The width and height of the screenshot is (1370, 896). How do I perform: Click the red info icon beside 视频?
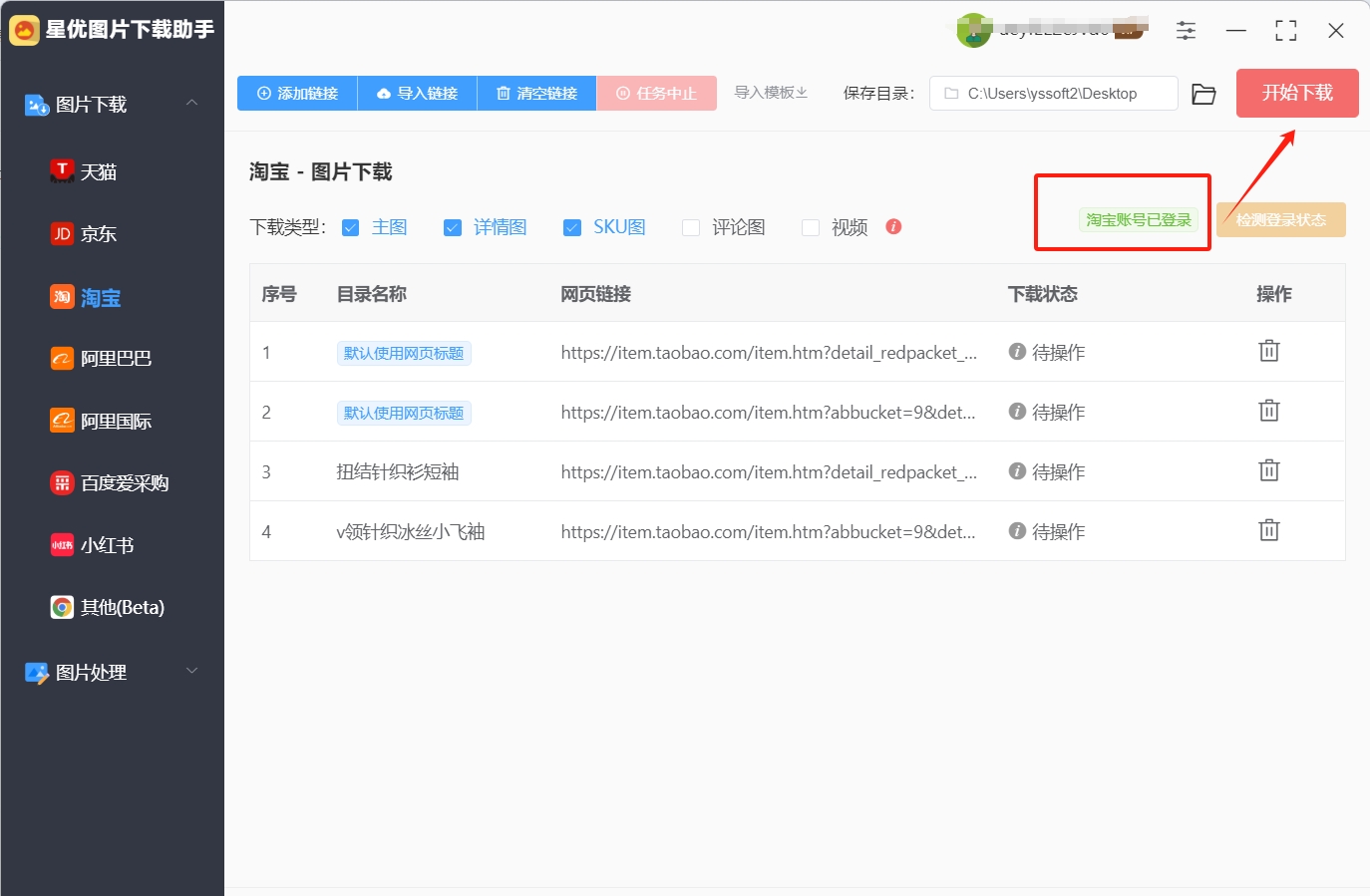[x=893, y=226]
